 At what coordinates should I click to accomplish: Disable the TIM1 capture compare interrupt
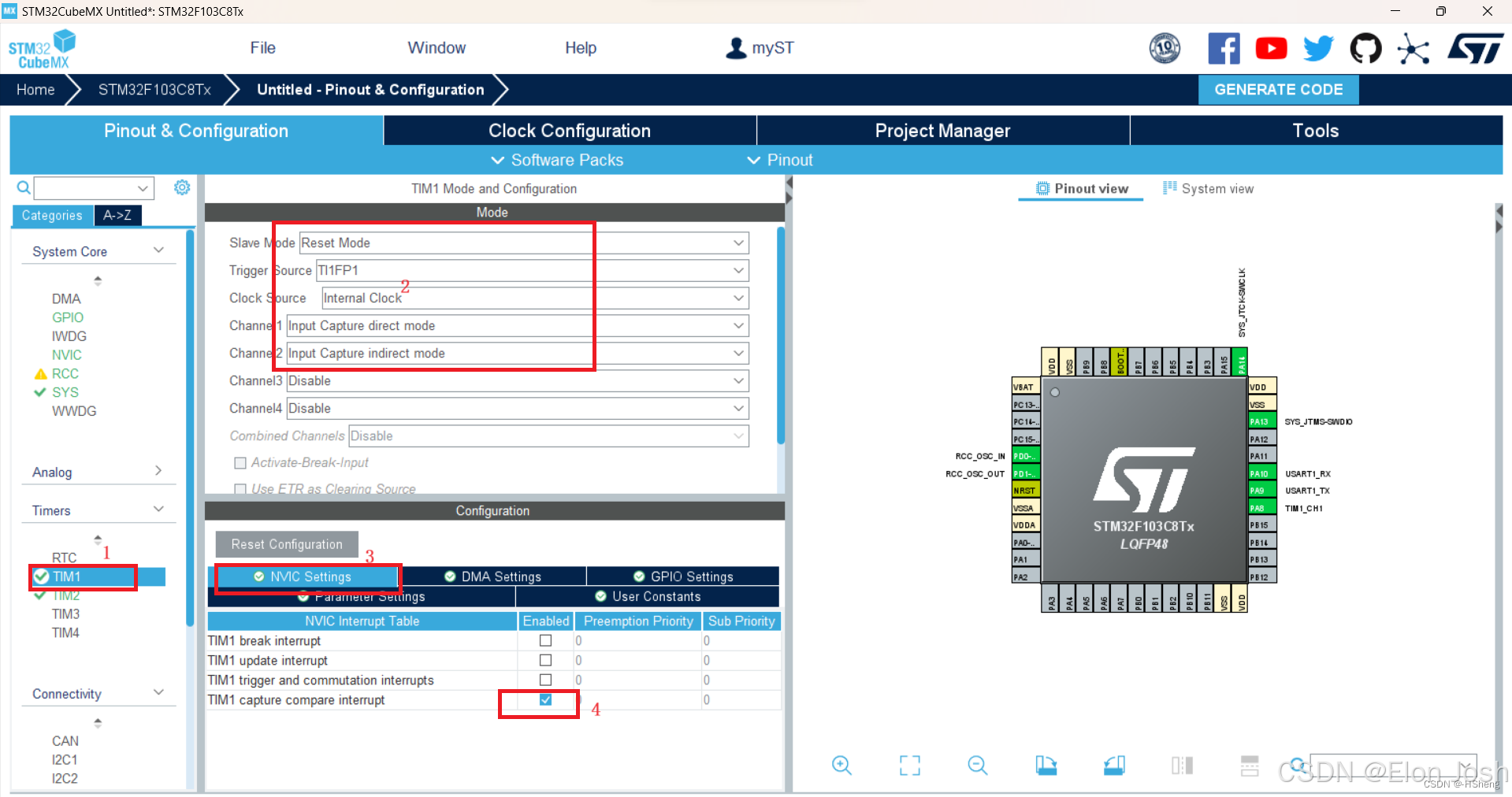coord(545,700)
